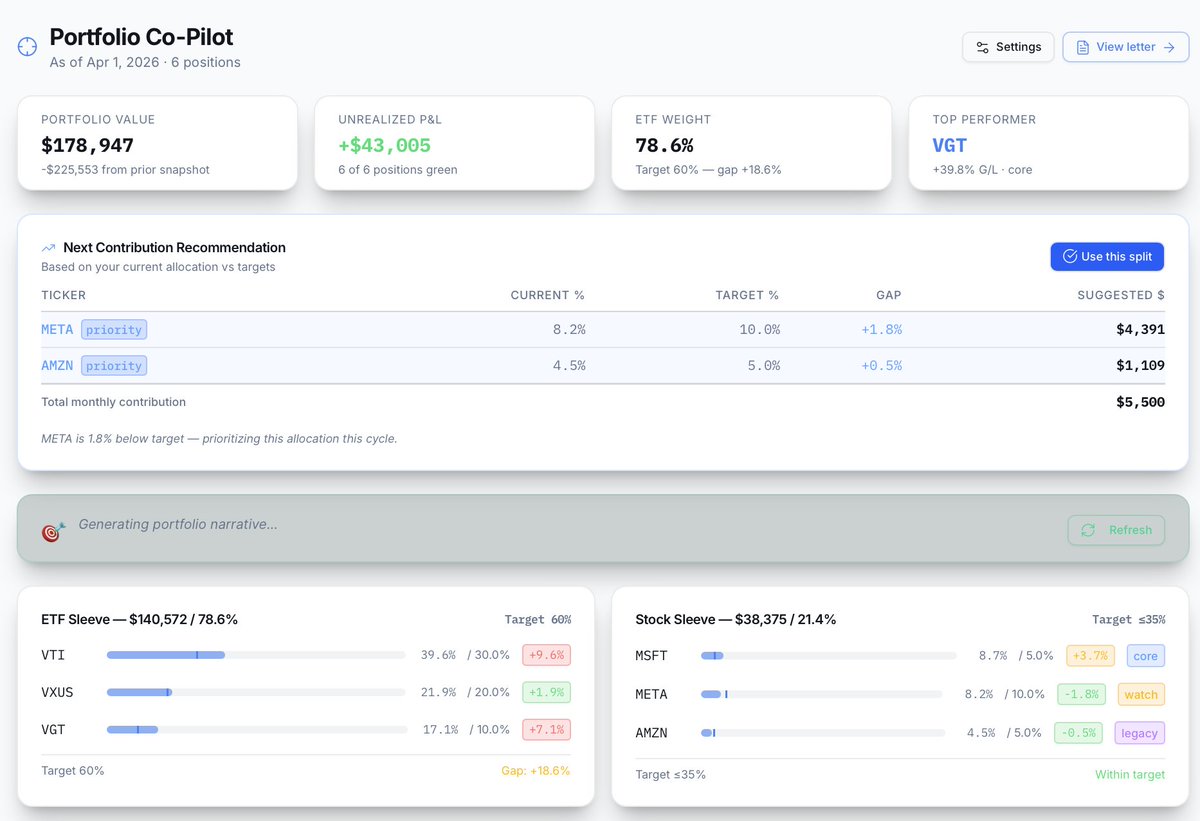Click the $5,500 total monthly contribution
This screenshot has width=1200, height=821.
coord(1141,402)
